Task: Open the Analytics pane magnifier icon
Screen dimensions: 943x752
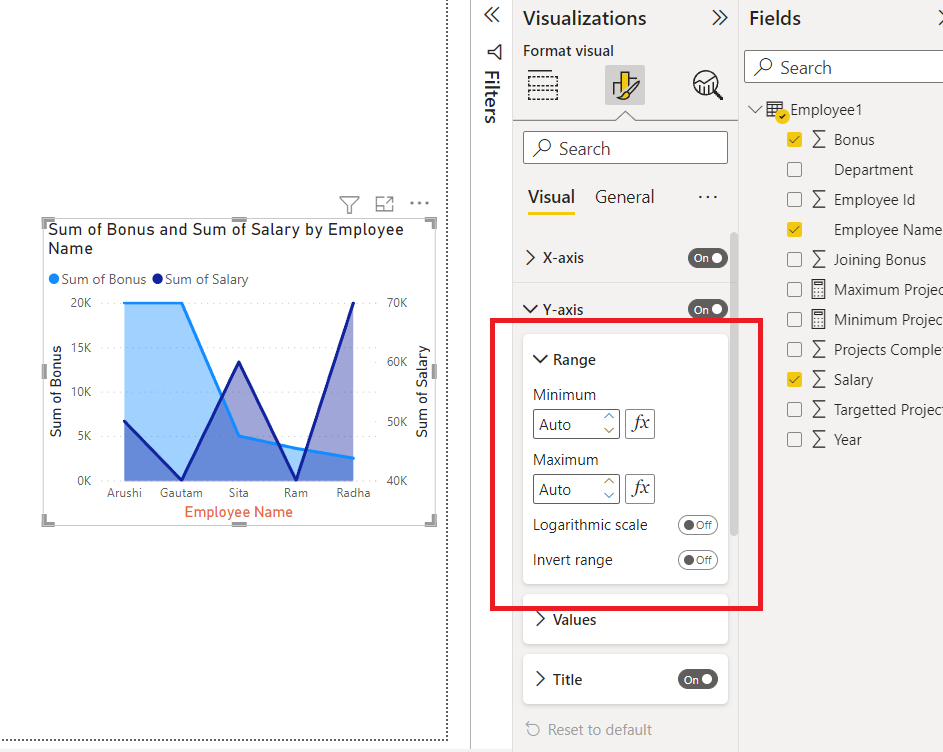Action: pos(707,85)
